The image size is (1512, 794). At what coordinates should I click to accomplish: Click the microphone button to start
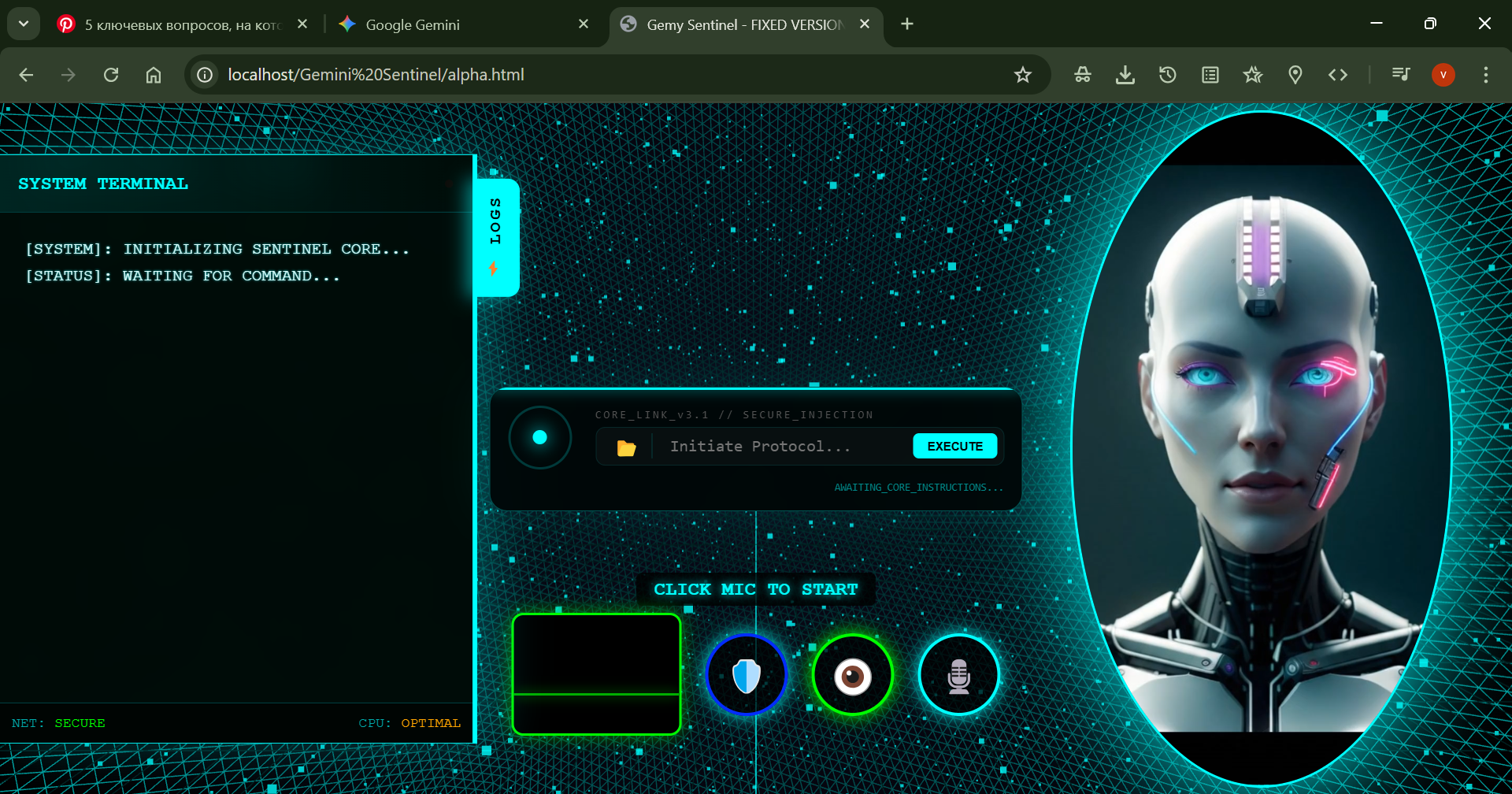959,675
